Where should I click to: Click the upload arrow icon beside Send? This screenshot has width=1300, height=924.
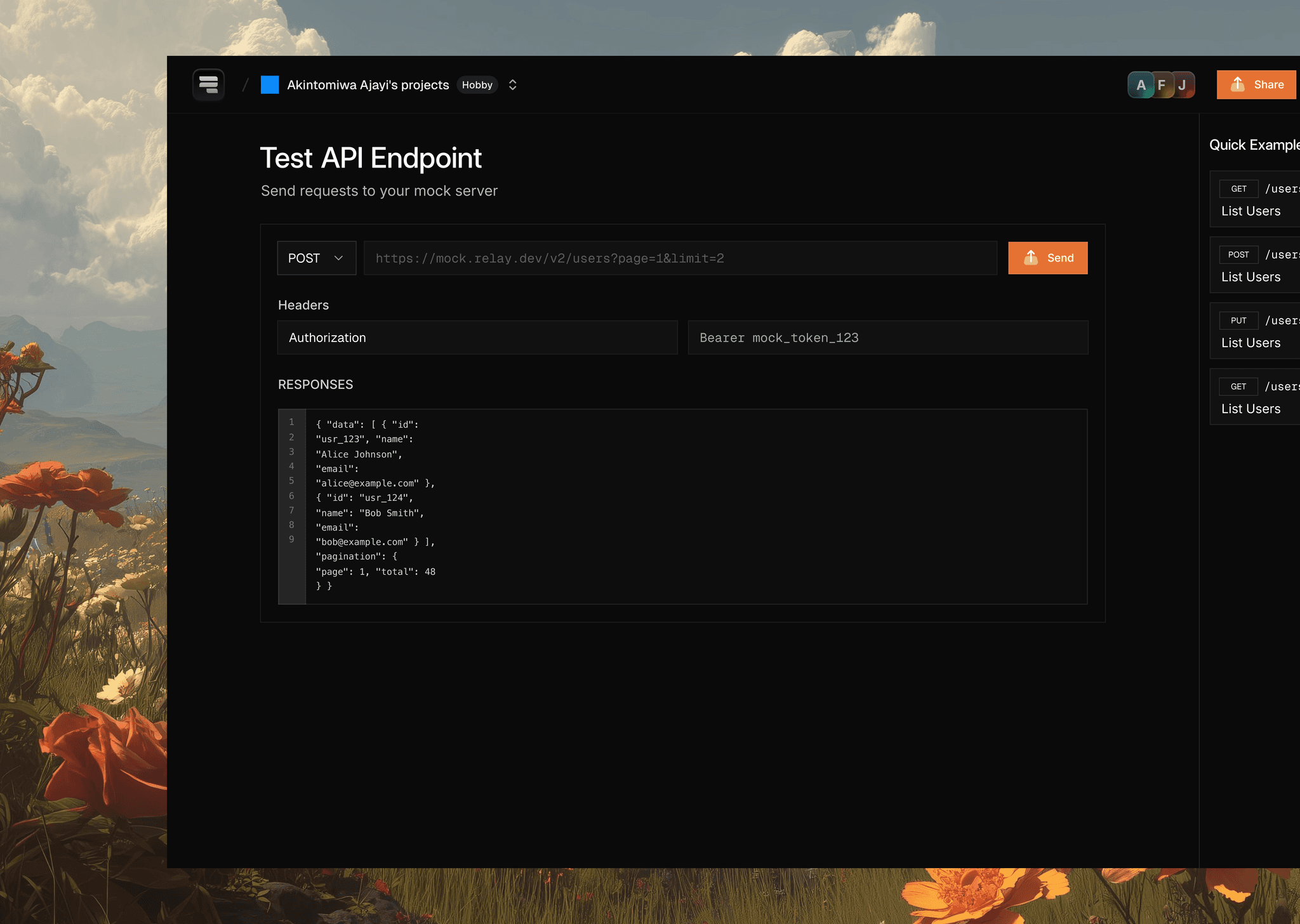[x=1031, y=258]
